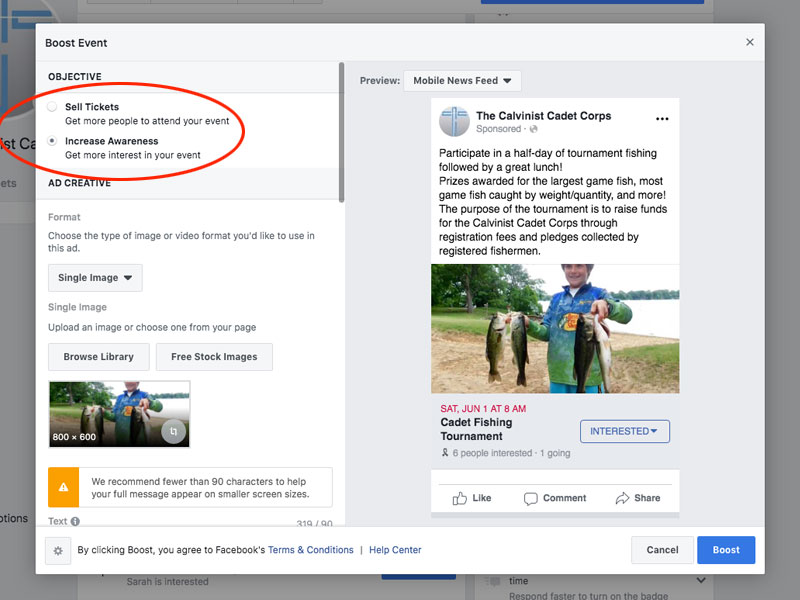Select the Sell Tickets objective
This screenshot has height=600, width=800.
coord(52,107)
